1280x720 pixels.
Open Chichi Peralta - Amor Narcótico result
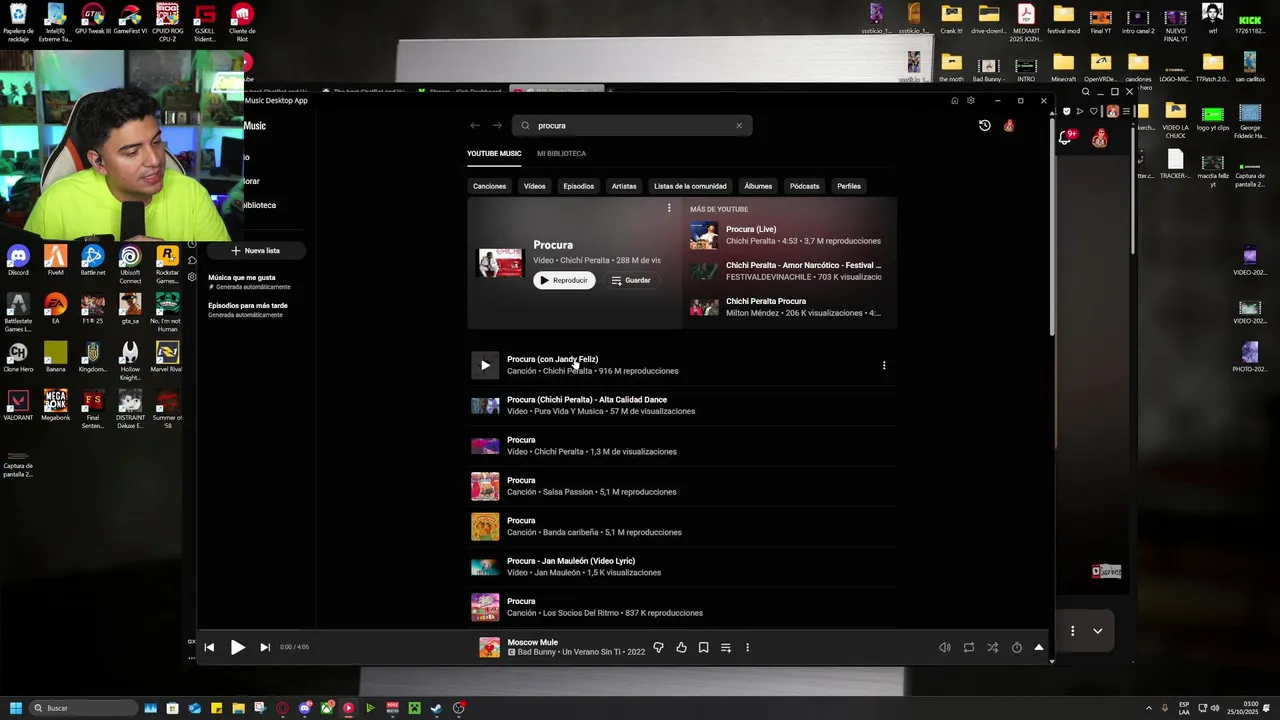788,271
